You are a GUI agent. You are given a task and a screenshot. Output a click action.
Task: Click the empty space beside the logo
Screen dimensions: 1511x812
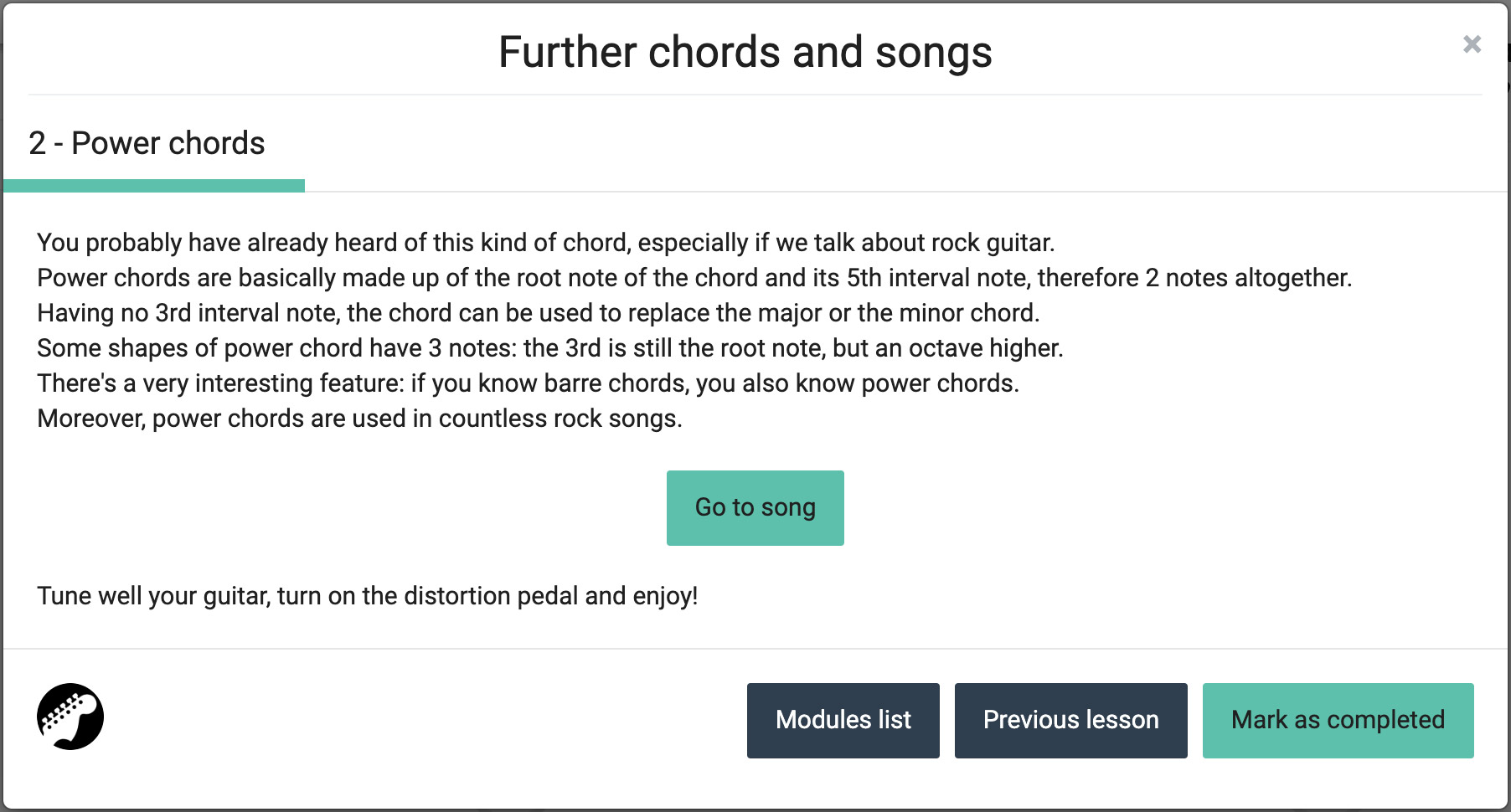335,717
